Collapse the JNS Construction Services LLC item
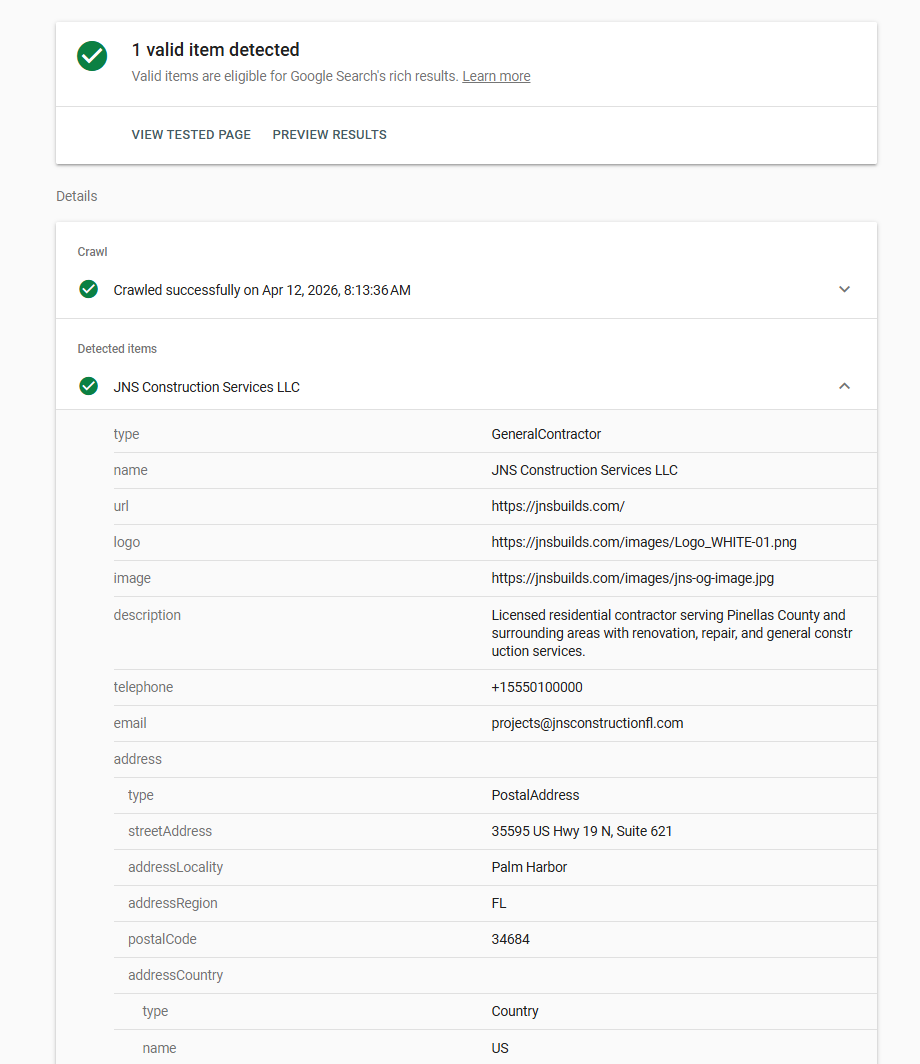Image resolution: width=920 pixels, height=1064 pixels. coord(844,385)
